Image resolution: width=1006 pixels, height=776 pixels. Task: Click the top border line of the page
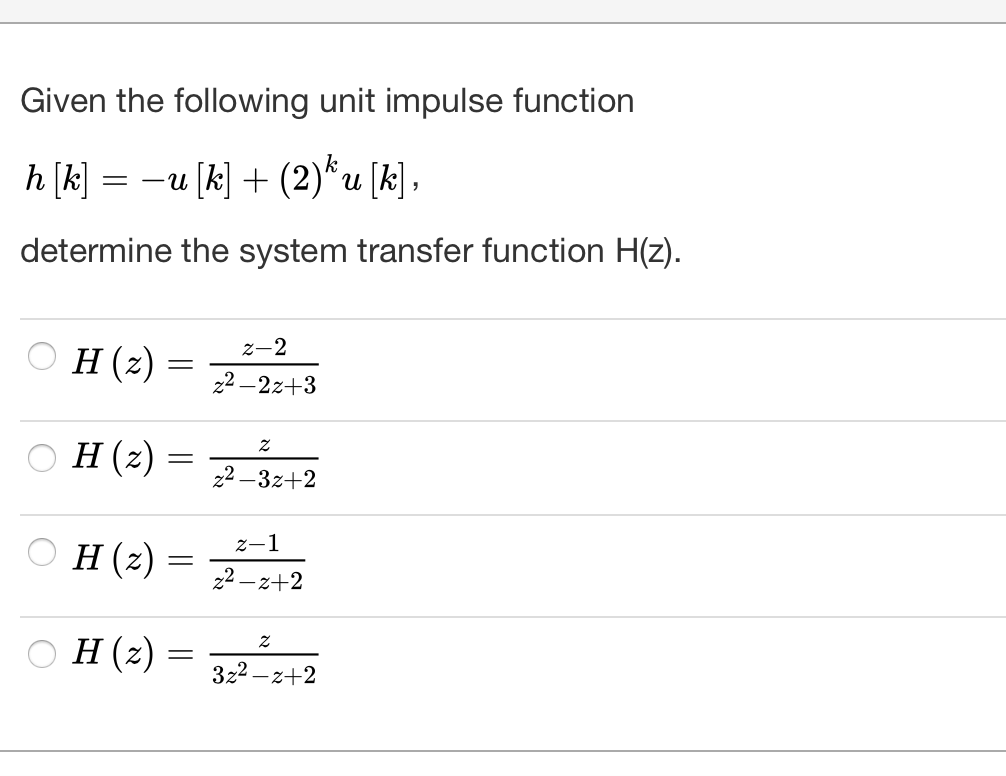pos(503,26)
